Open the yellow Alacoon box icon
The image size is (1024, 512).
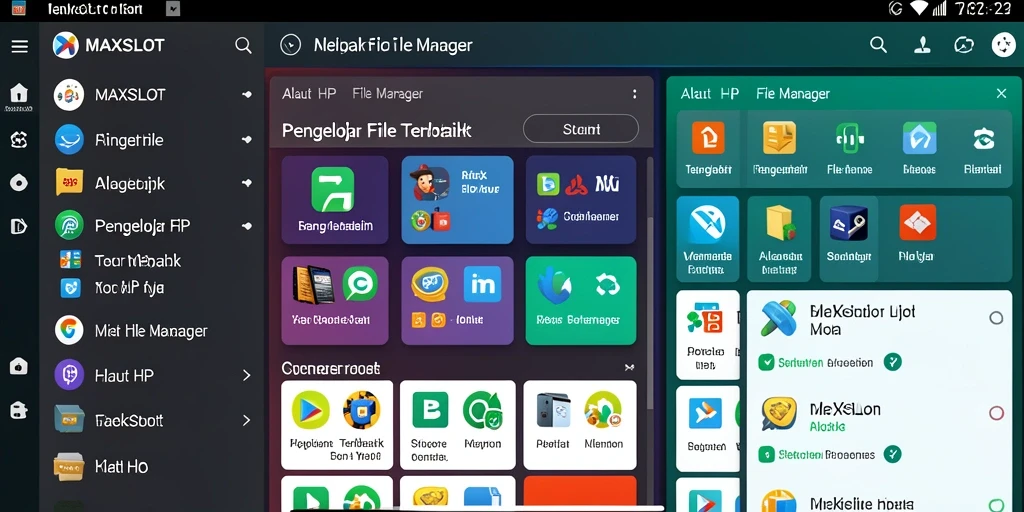(x=780, y=223)
